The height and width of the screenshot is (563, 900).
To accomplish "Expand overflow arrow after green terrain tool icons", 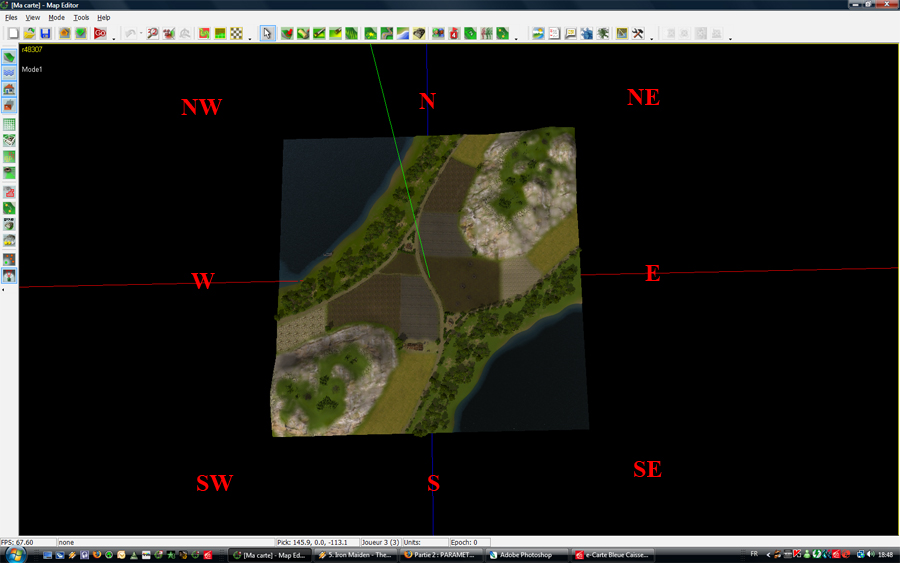I will 516,38.
